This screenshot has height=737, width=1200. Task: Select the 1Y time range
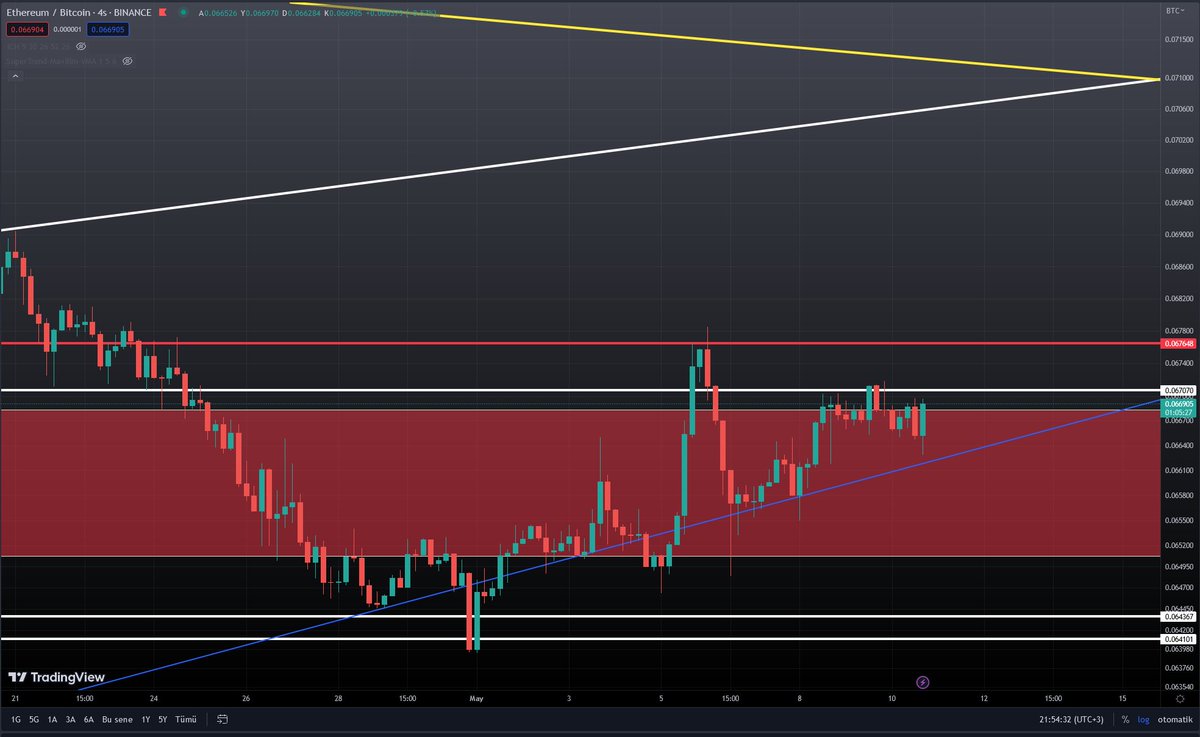coord(146,719)
